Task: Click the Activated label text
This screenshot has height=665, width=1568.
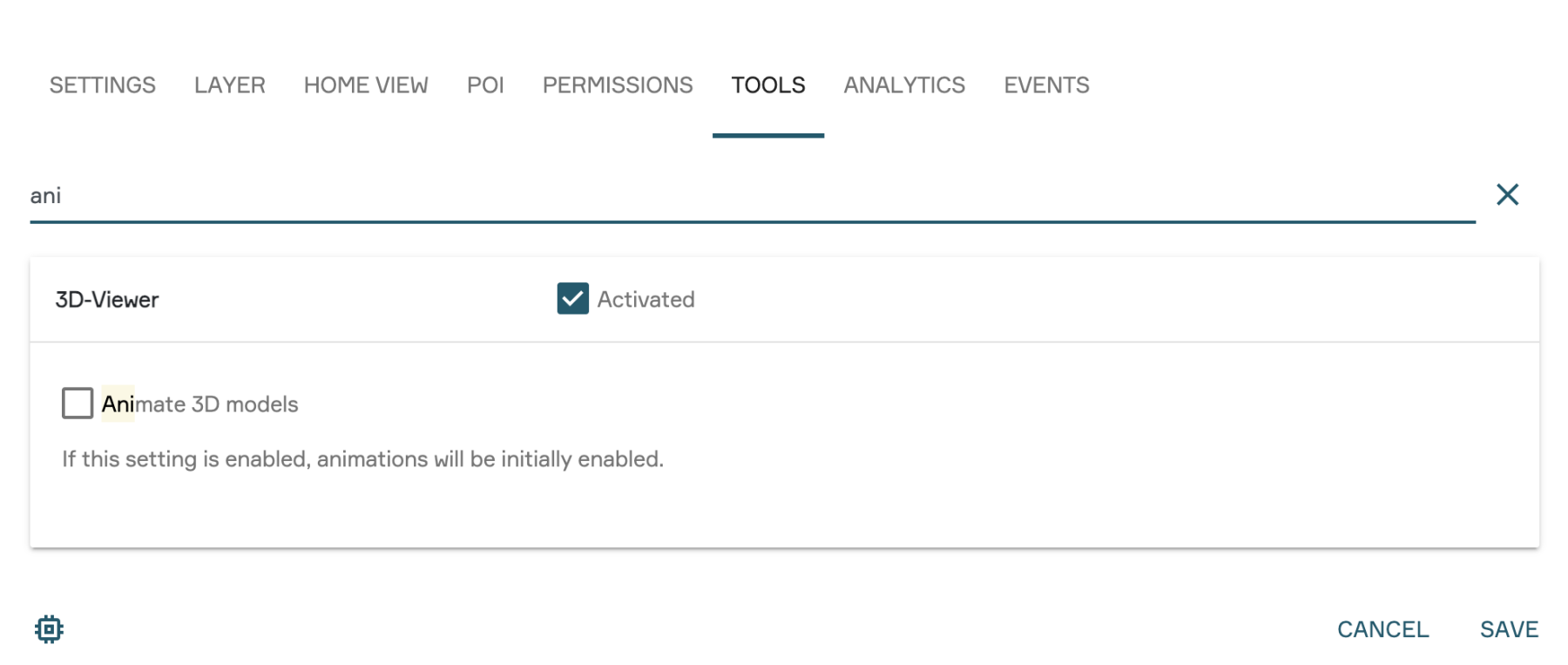Action: (x=645, y=299)
